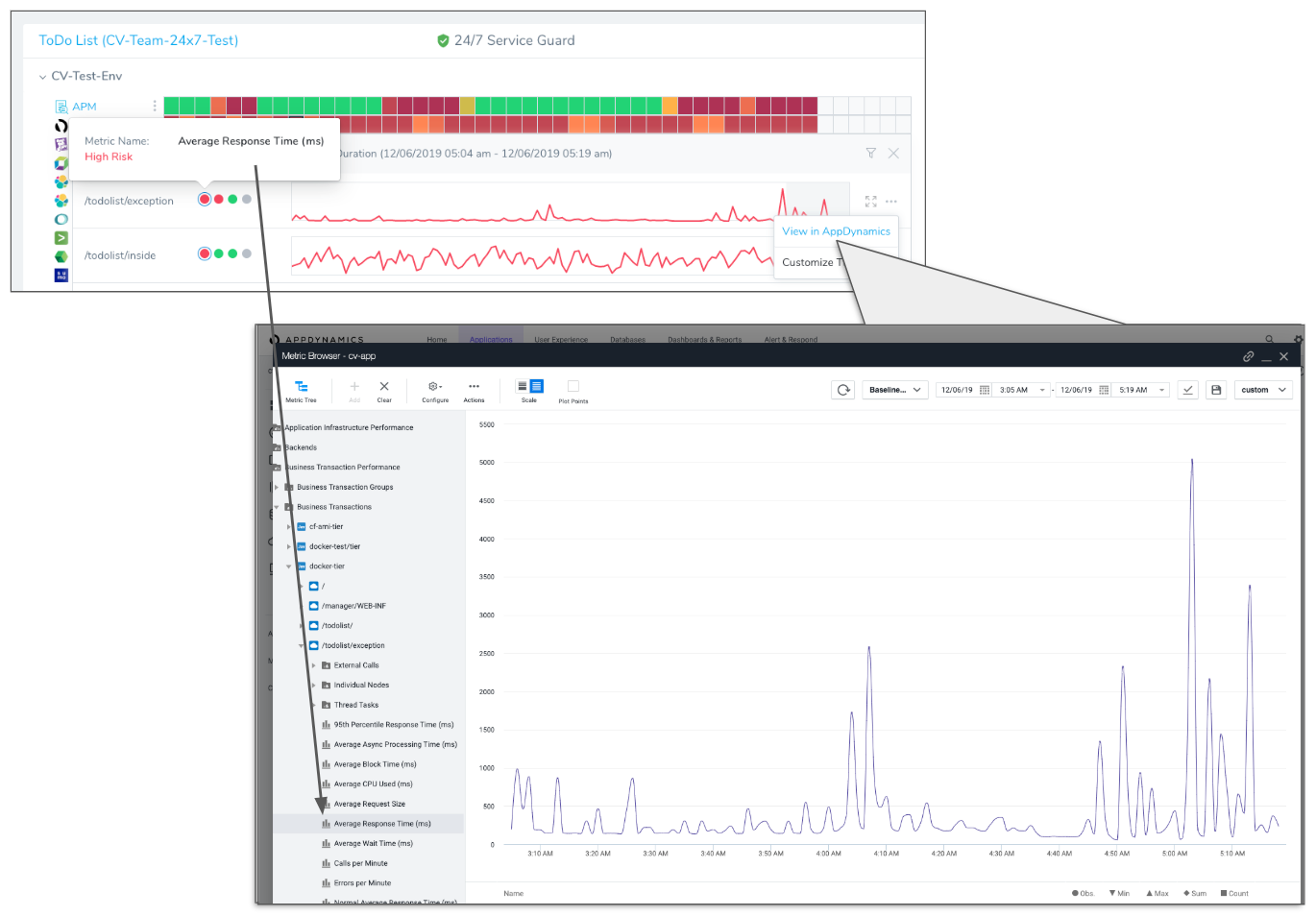Image resolution: width=1316 pixels, height=916 pixels.
Task: Copy link using the chain icon
Action: [1248, 356]
